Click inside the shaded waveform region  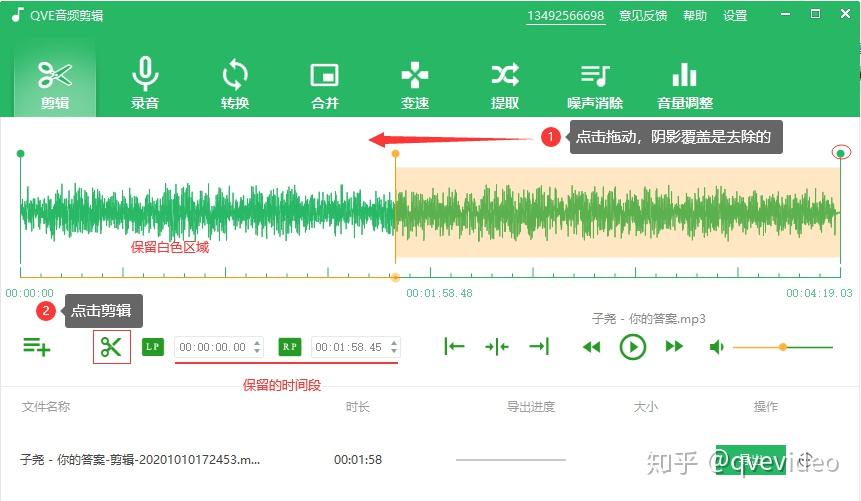point(618,213)
